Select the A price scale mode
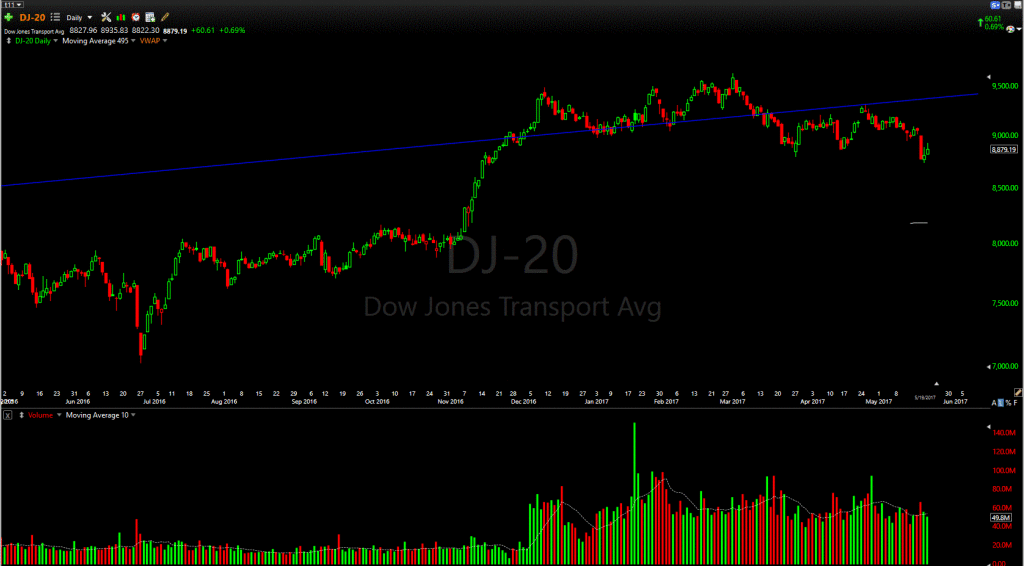This screenshot has width=1024, height=566. [x=995, y=403]
